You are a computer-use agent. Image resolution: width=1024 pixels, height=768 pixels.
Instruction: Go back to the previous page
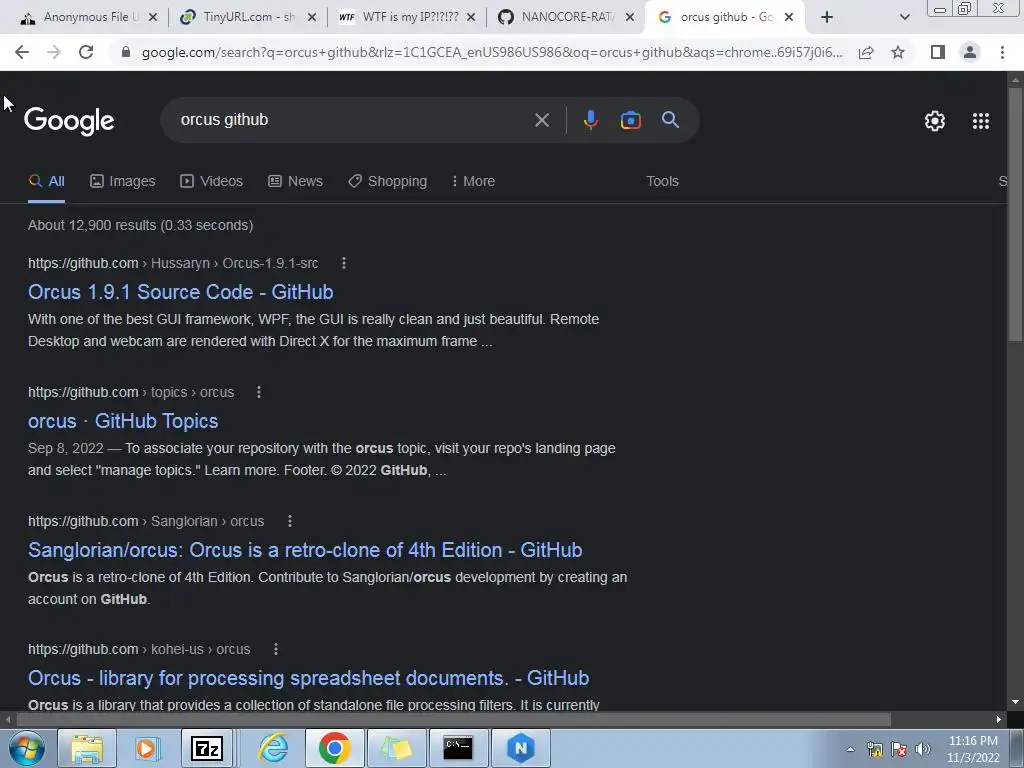click(x=22, y=52)
